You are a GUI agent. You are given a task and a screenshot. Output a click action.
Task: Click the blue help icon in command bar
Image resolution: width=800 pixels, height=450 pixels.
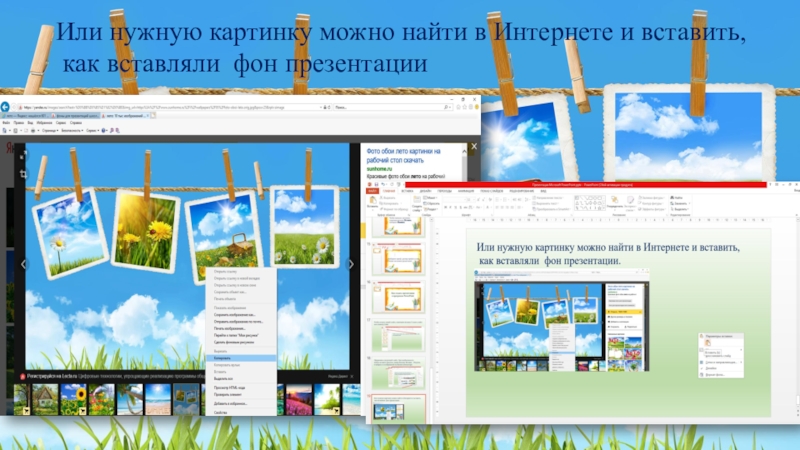pyautogui.click(x=104, y=131)
